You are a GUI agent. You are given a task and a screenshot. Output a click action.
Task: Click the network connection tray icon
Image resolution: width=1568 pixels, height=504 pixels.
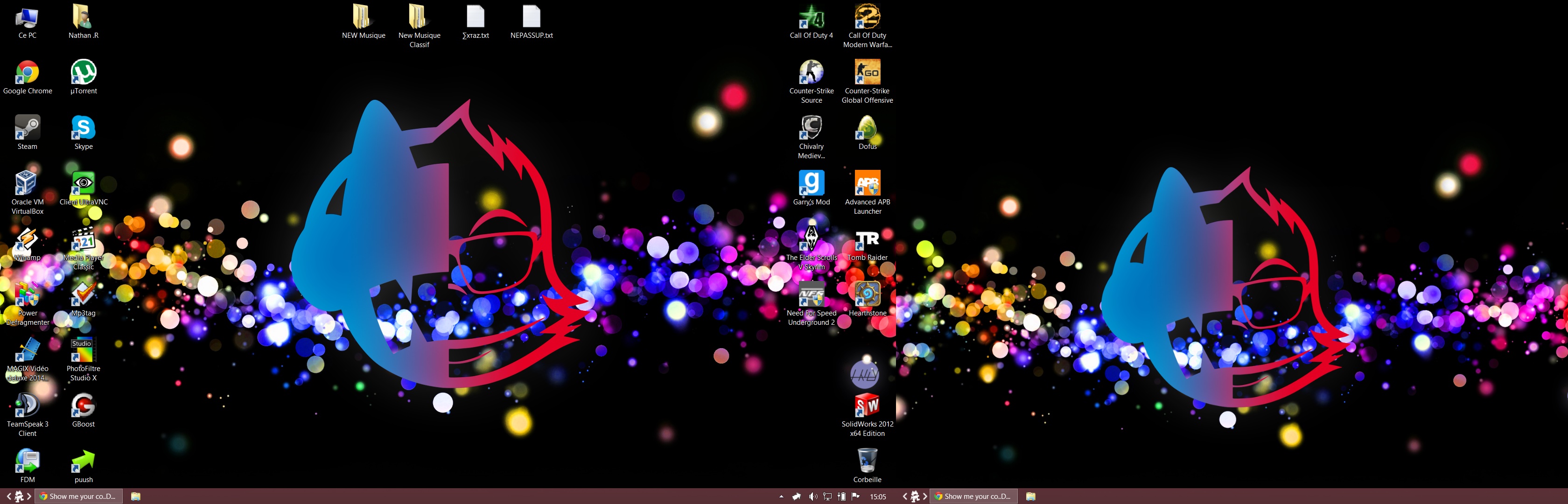[827, 497]
